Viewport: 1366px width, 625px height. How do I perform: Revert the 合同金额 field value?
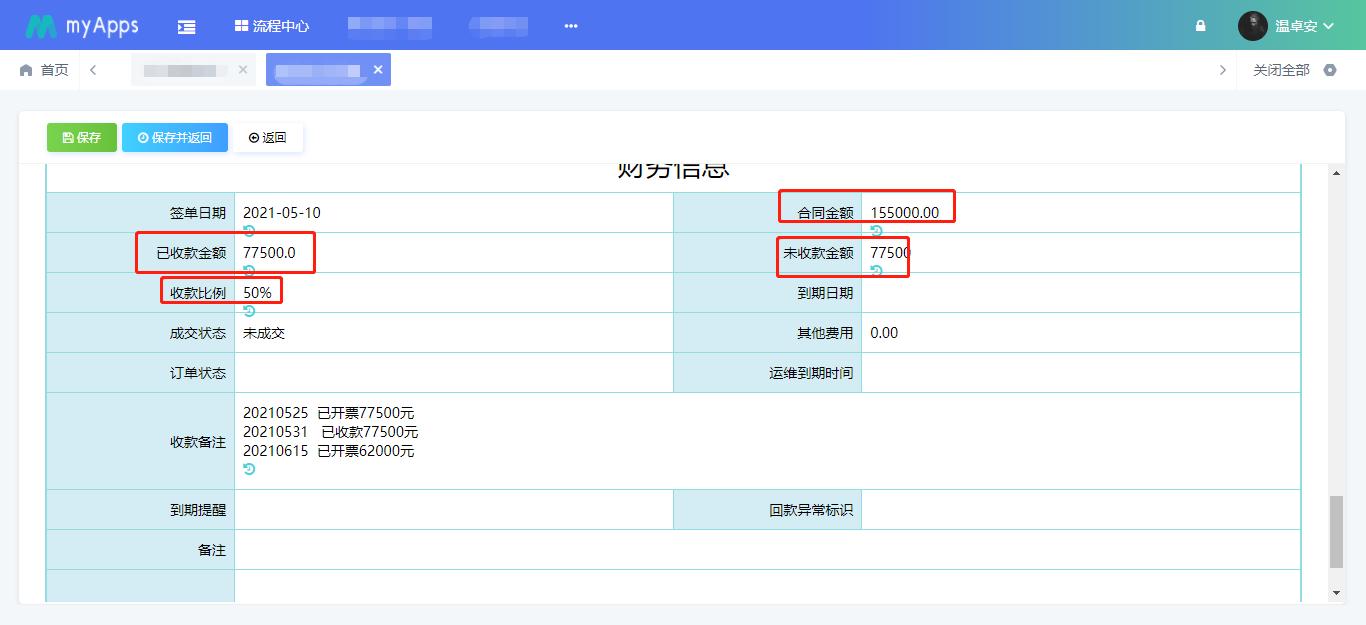click(x=877, y=232)
